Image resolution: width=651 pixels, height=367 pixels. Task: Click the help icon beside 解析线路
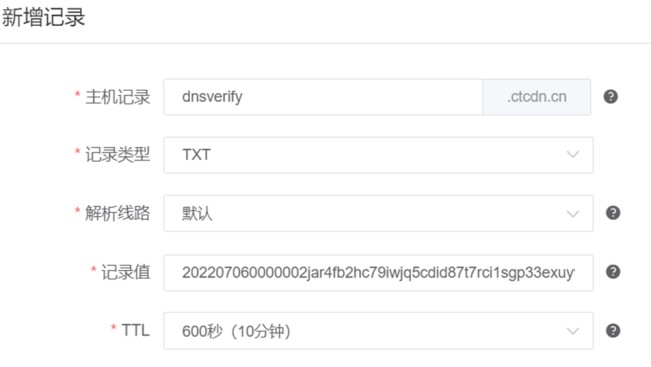613,213
